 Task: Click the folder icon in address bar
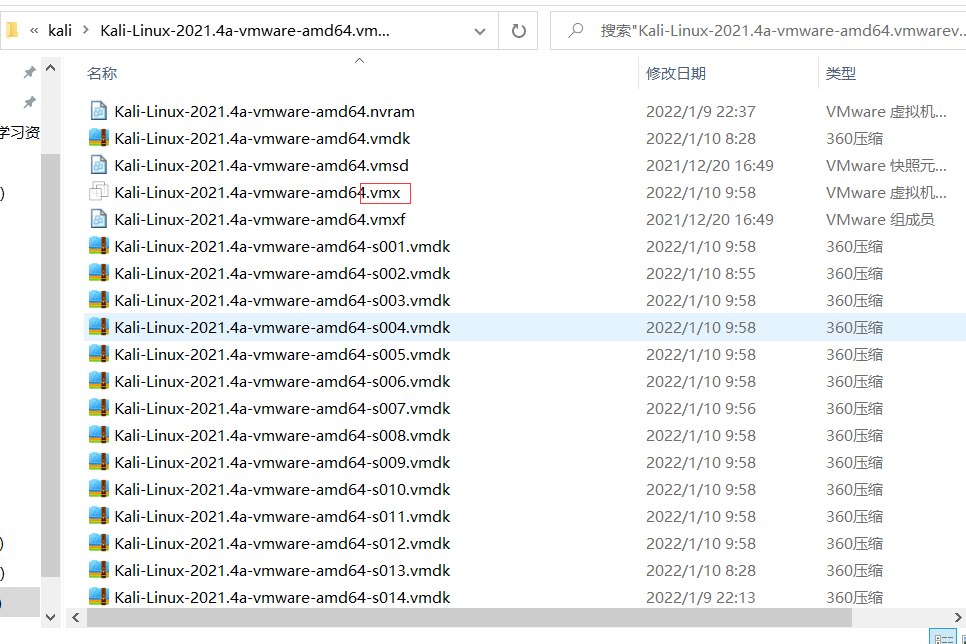(x=12, y=30)
